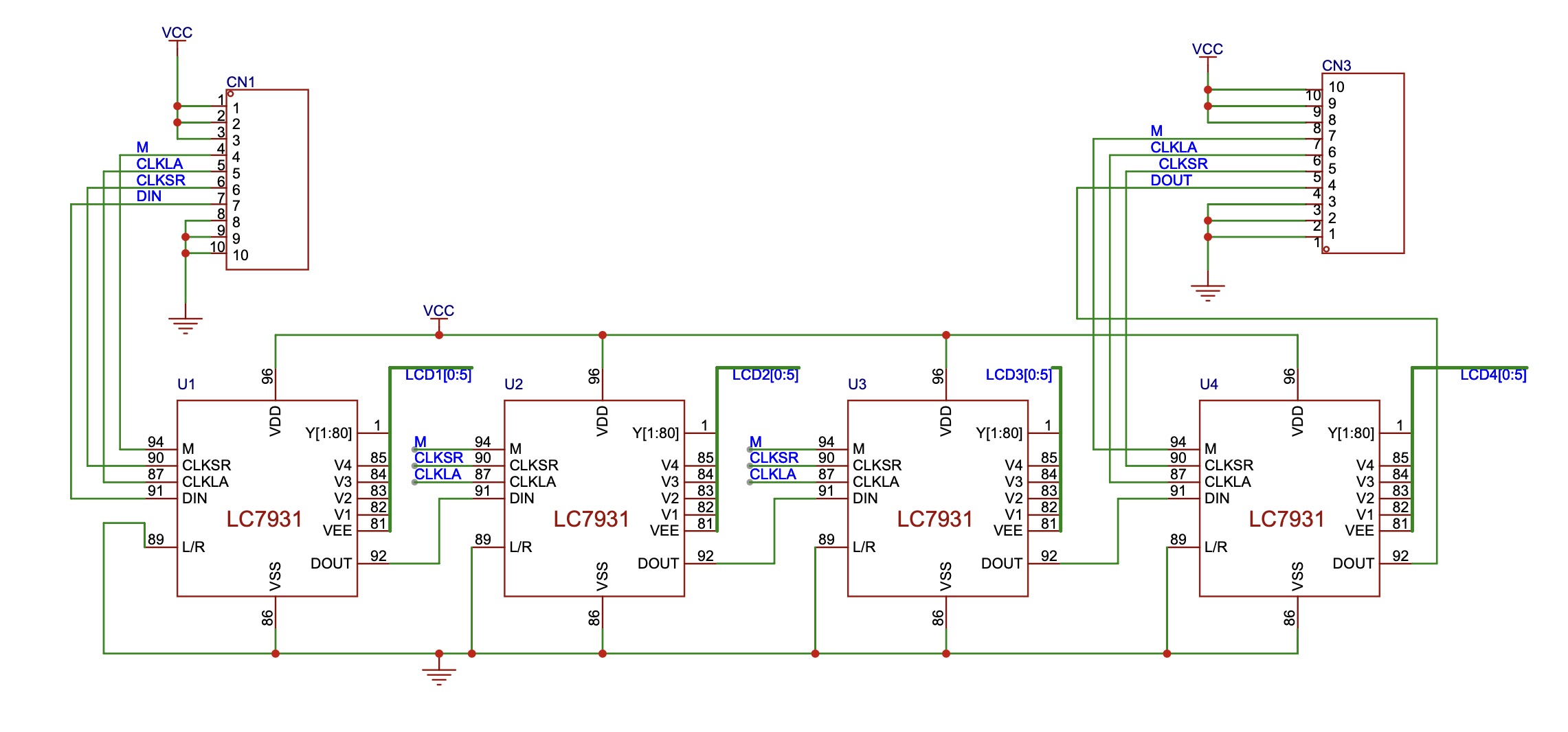Screen dimensions: 1568x732
Task: Select the M net label near CN3
Action: pos(1156,131)
